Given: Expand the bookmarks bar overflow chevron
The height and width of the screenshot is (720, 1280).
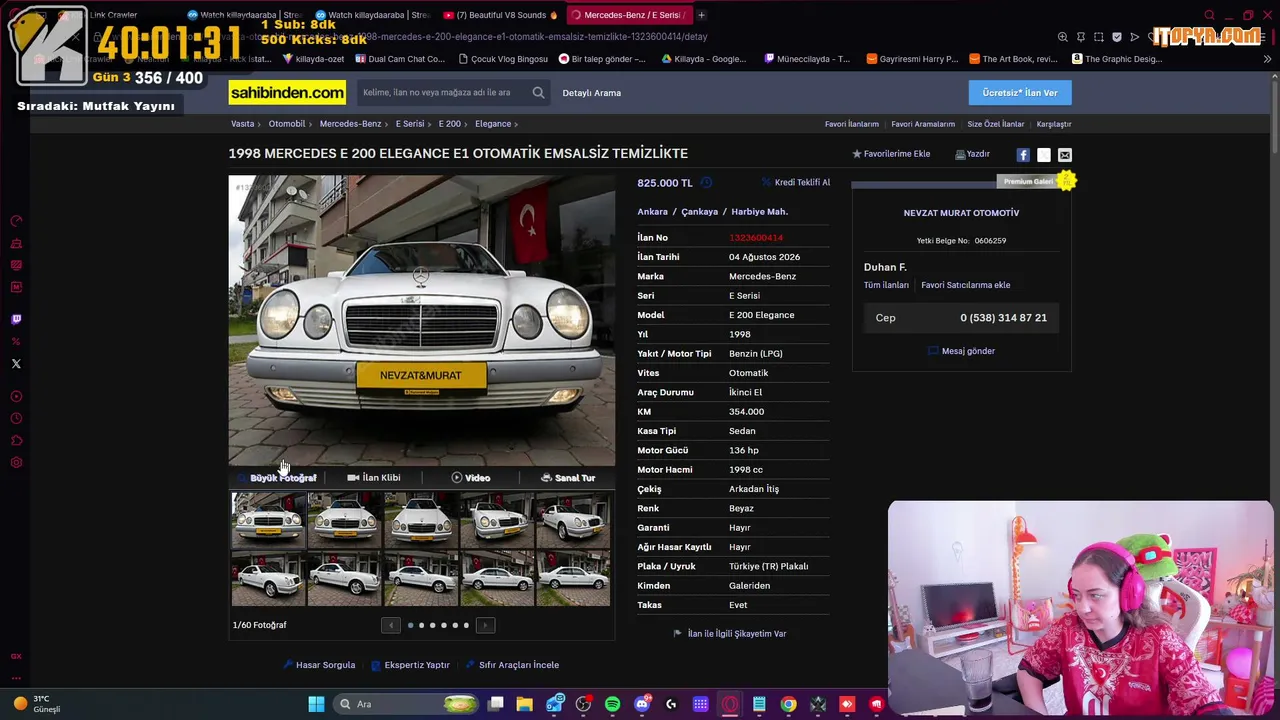Looking at the screenshot, I should [x=1267, y=59].
